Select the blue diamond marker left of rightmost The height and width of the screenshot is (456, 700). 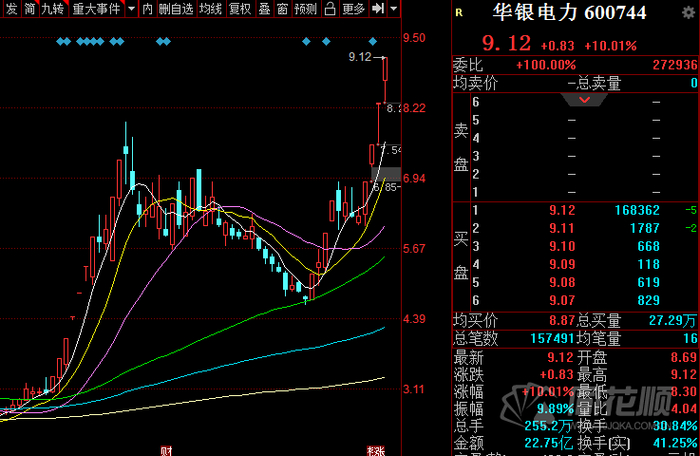pos(326,42)
